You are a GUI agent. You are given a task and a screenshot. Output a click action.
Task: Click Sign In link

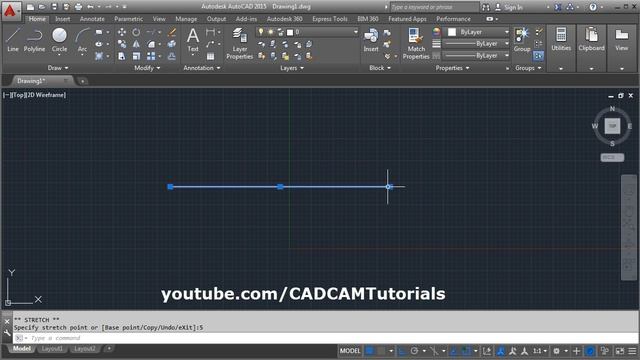click(513, 7)
